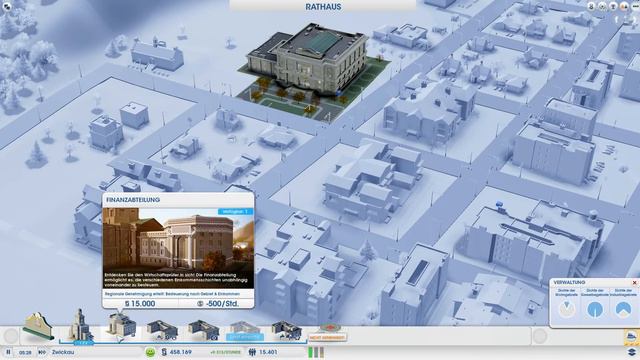Open the player avatar icon
640x360 pixels.
(624, 6)
